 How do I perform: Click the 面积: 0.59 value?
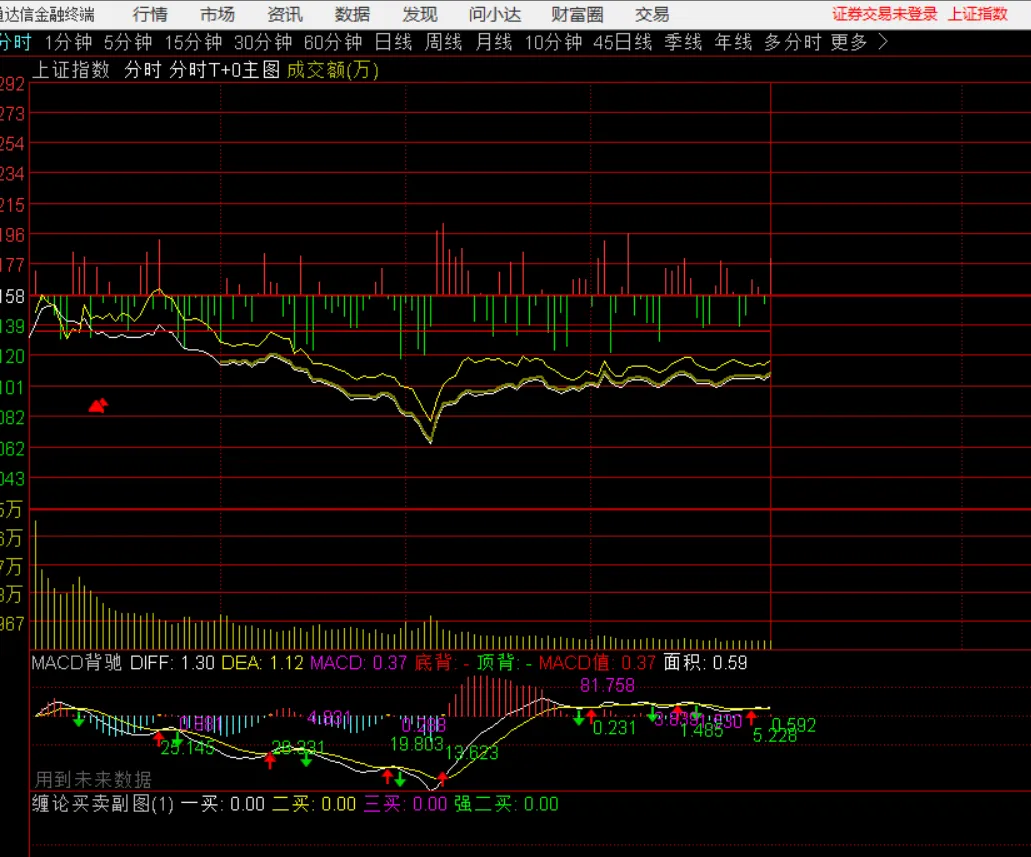pyautogui.click(x=706, y=662)
